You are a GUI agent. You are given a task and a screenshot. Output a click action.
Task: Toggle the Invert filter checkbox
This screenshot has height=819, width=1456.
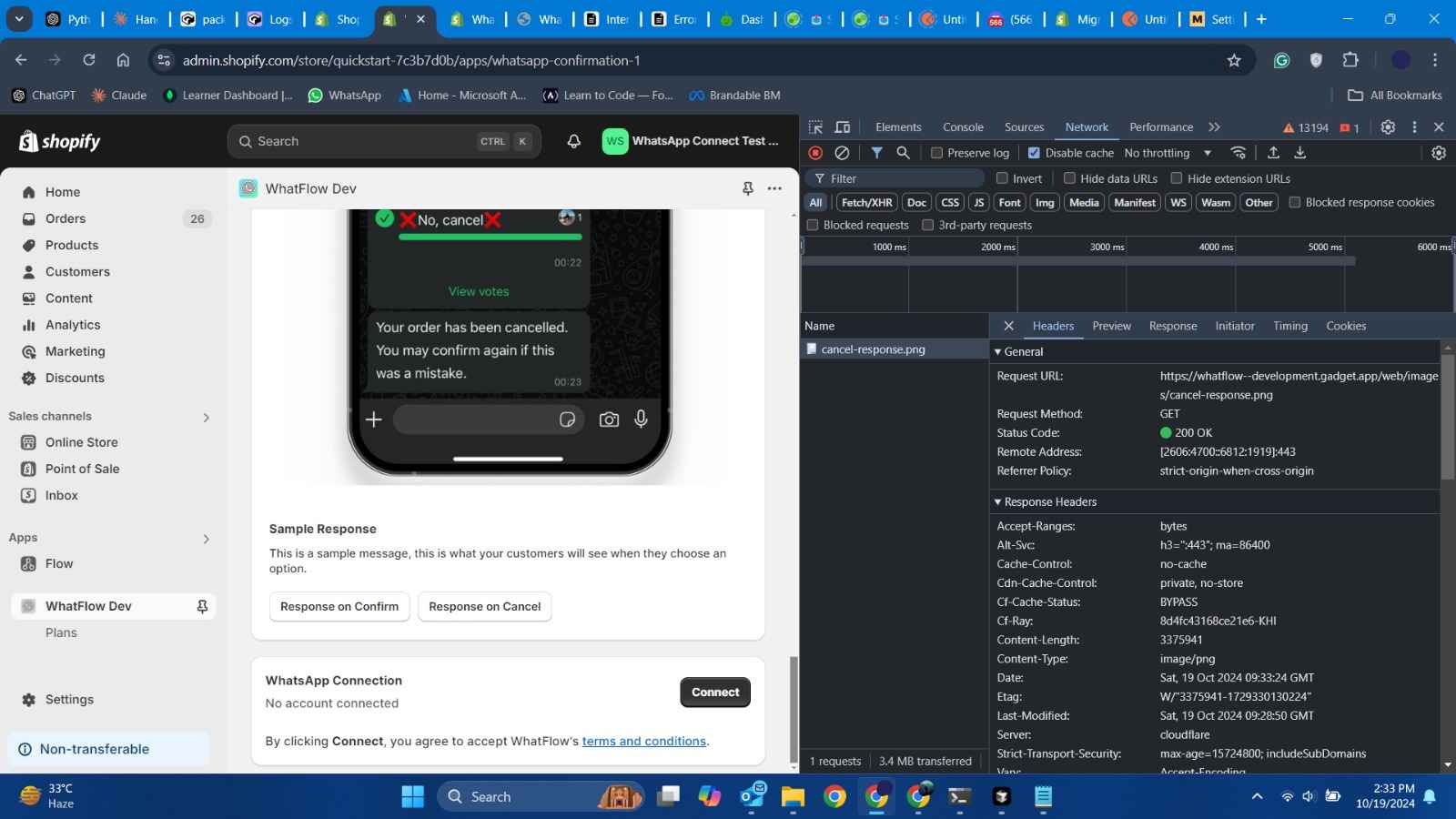point(1002,178)
